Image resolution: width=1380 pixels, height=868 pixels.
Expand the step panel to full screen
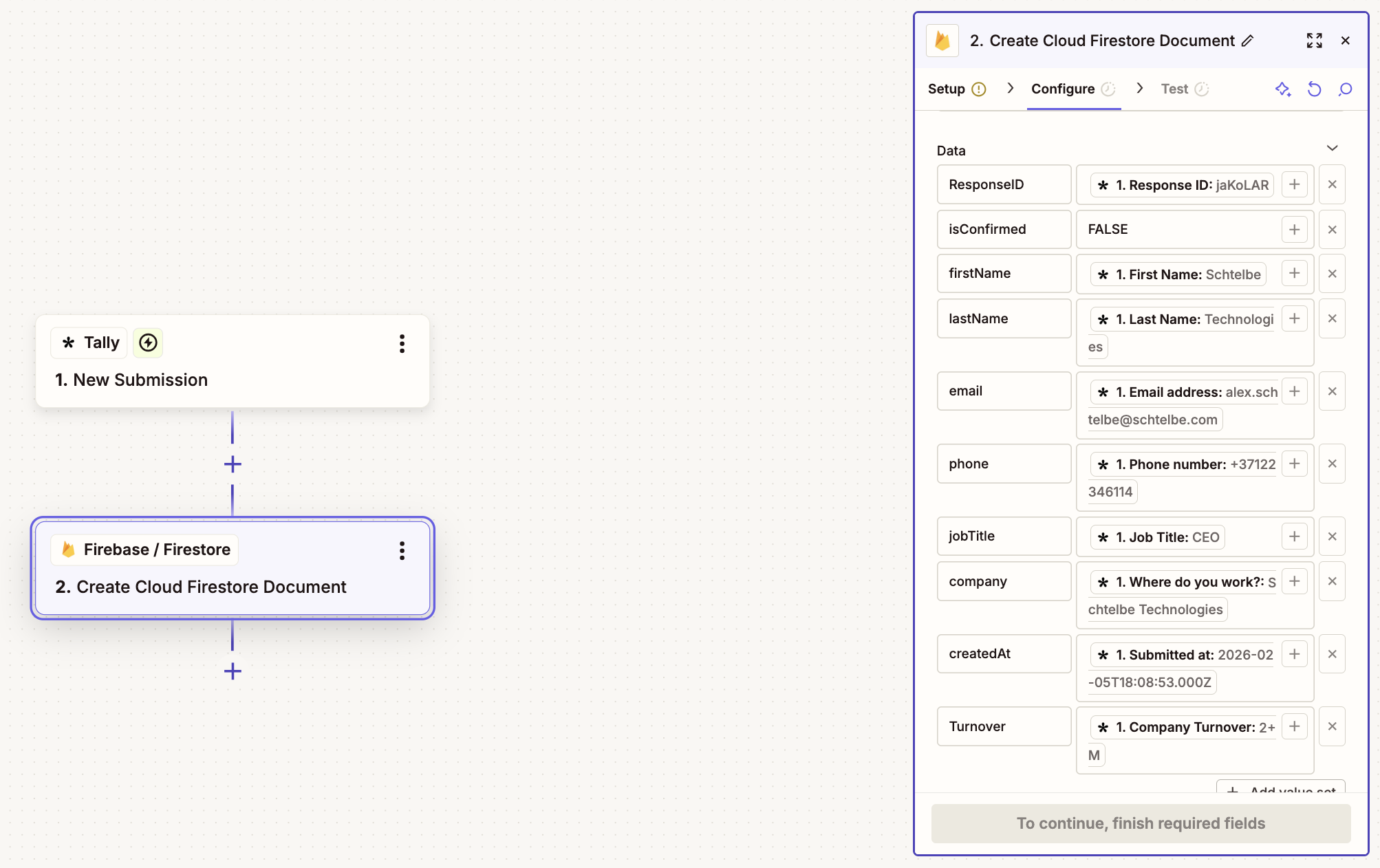pyautogui.click(x=1314, y=41)
